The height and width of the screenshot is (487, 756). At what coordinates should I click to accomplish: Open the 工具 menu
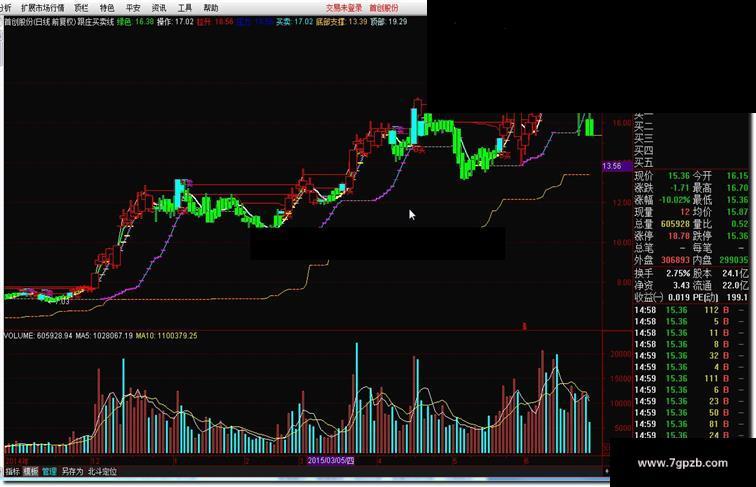click(x=185, y=8)
